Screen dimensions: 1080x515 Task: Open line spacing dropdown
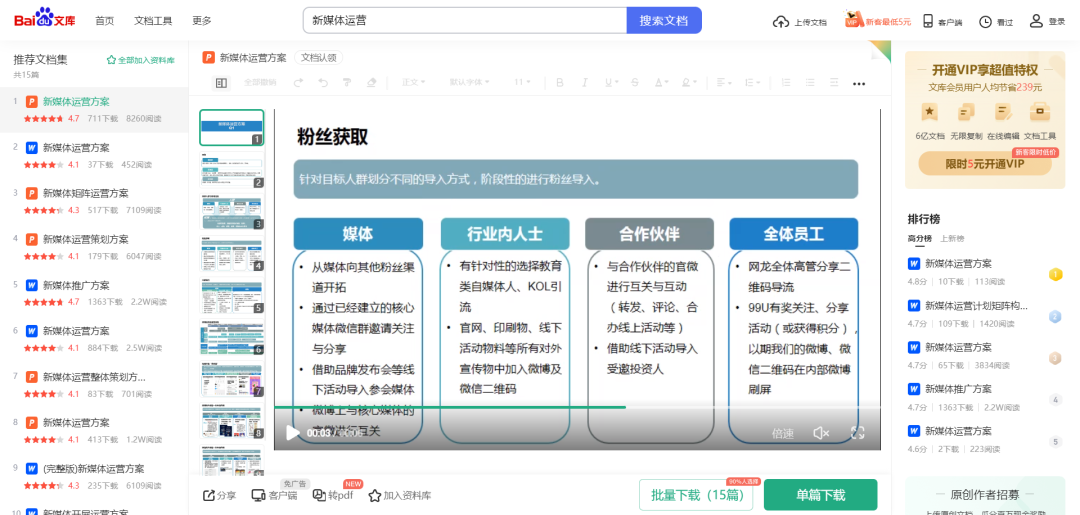pyautogui.click(x=752, y=83)
